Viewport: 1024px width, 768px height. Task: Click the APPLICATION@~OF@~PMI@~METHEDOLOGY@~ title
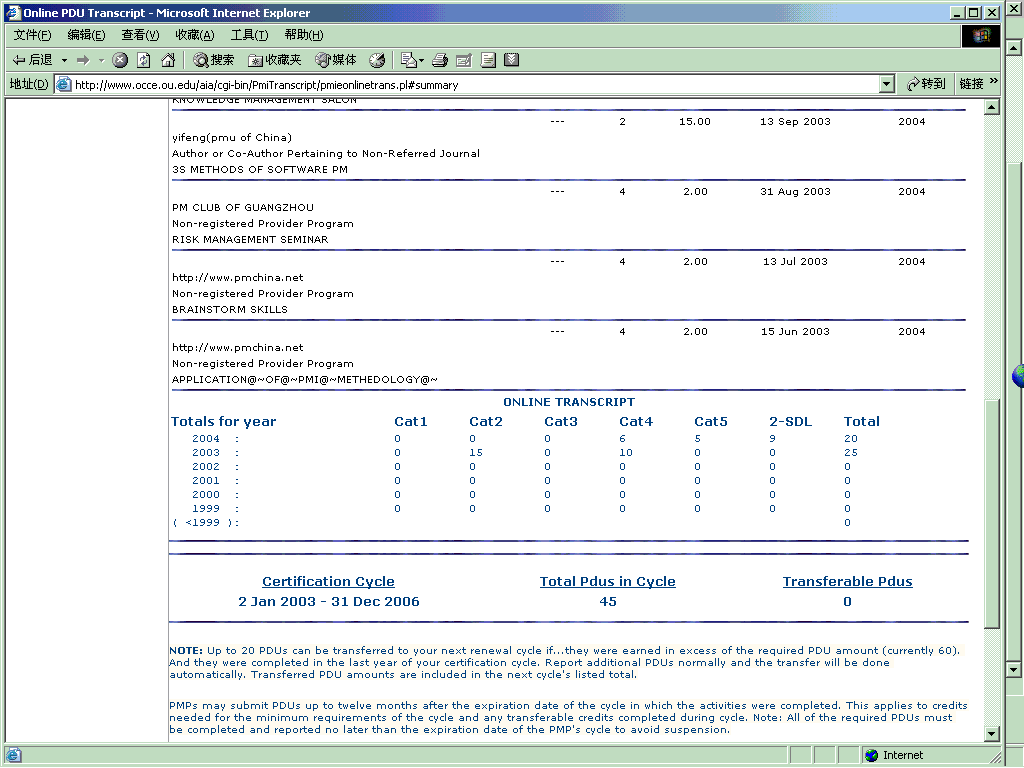[x=304, y=379]
